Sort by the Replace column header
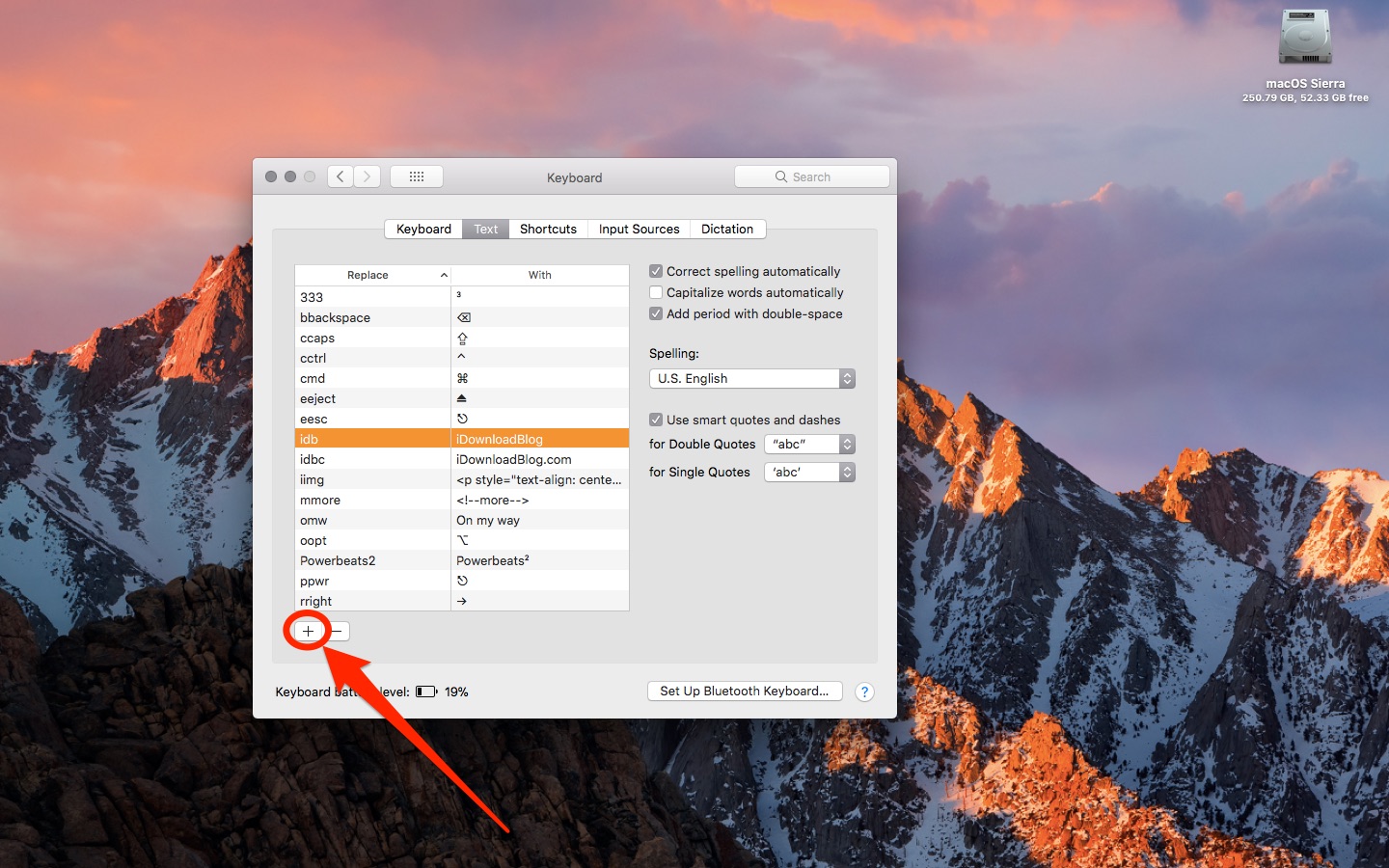Screen dimensions: 1389x868 (x=368, y=275)
